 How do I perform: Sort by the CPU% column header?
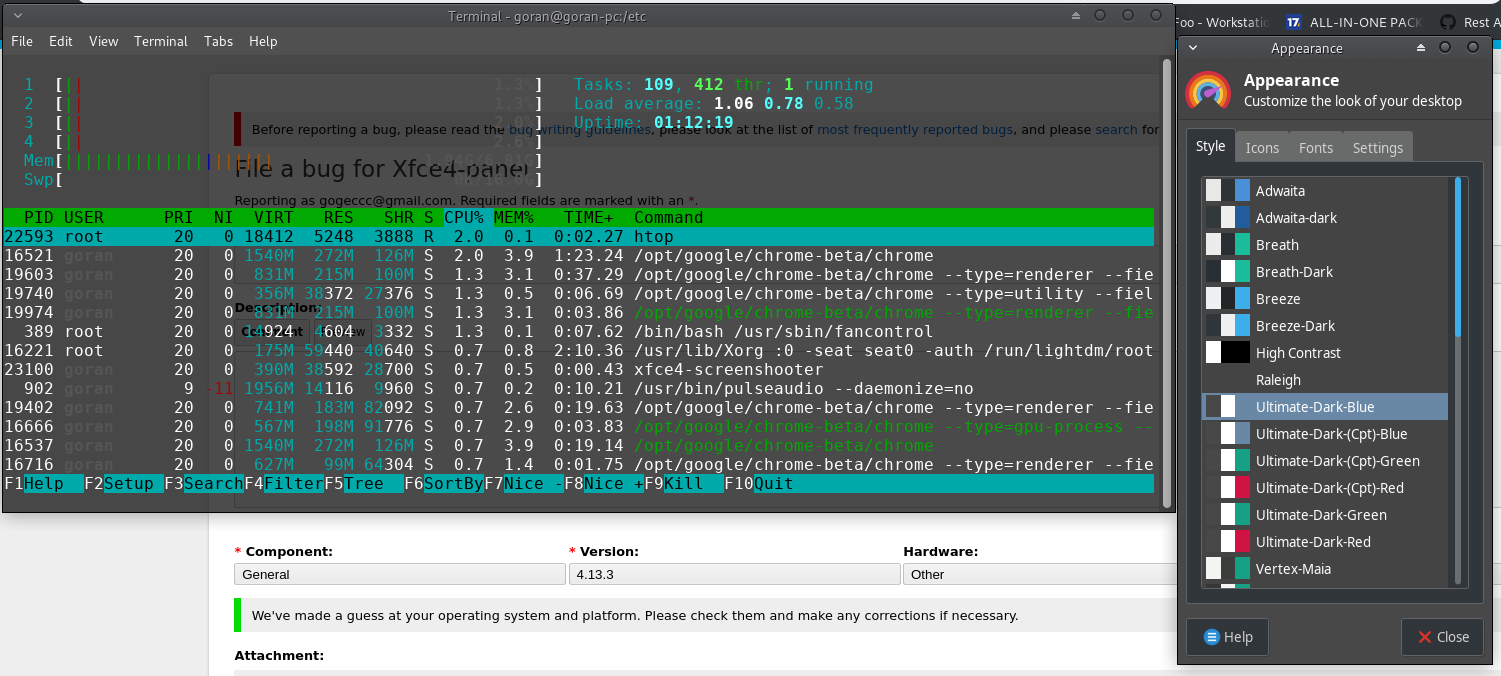click(x=464, y=218)
